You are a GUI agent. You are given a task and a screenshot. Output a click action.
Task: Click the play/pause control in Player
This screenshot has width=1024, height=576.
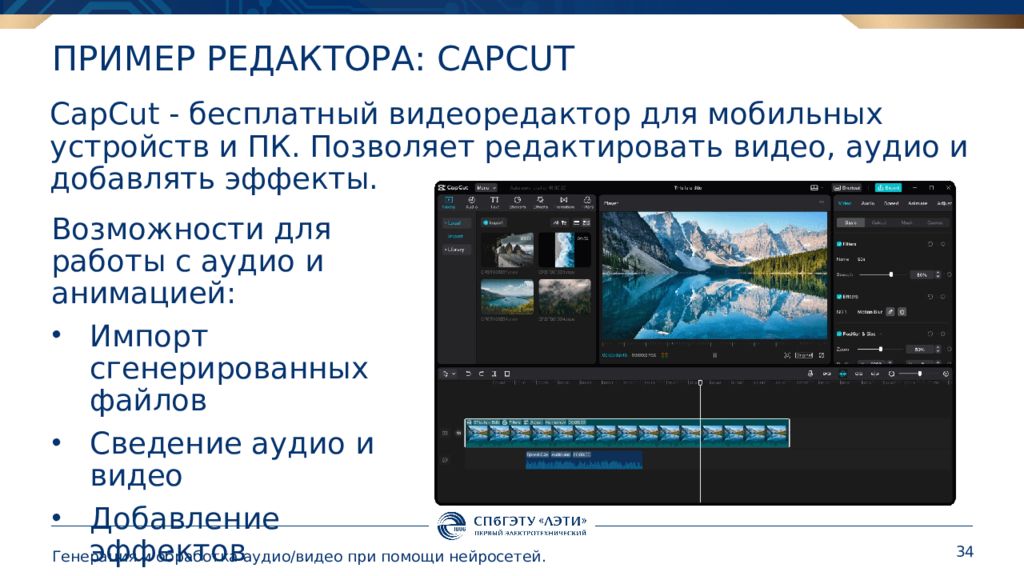[x=714, y=355]
